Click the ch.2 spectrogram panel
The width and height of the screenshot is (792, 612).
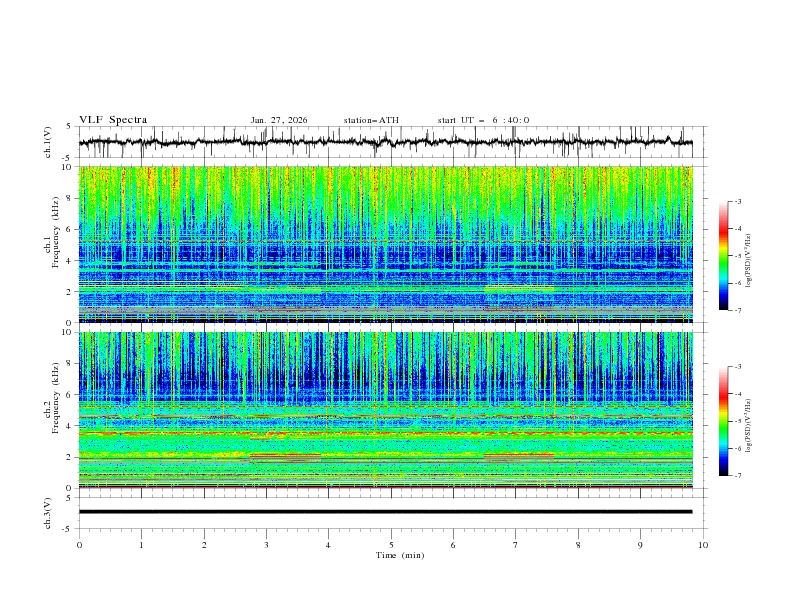pos(385,410)
